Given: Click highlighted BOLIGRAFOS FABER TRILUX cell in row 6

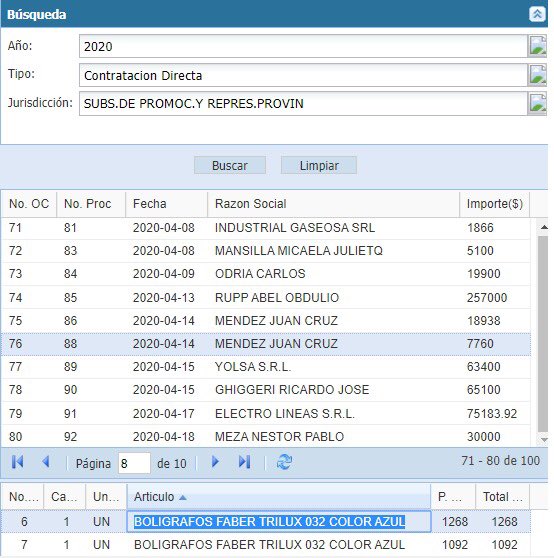Looking at the screenshot, I should click(279, 522).
